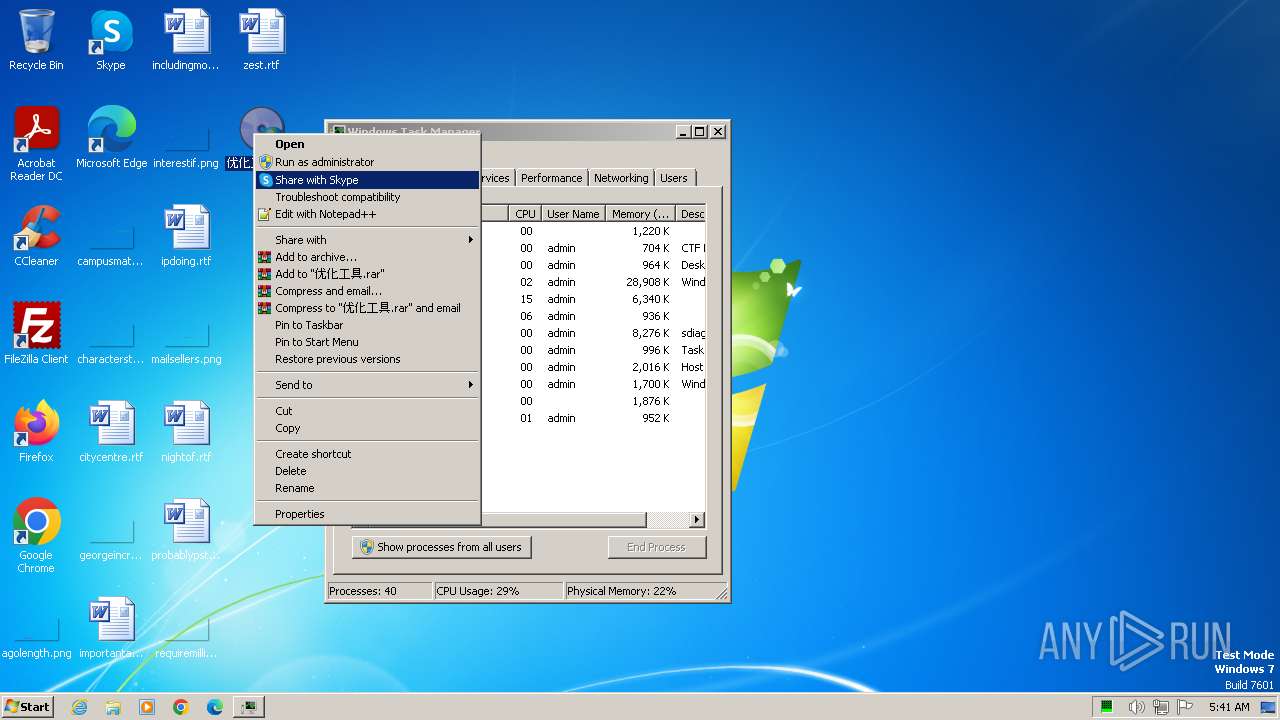Open the Recycle Bin desktop icon
The image size is (1280, 720).
pos(36,40)
